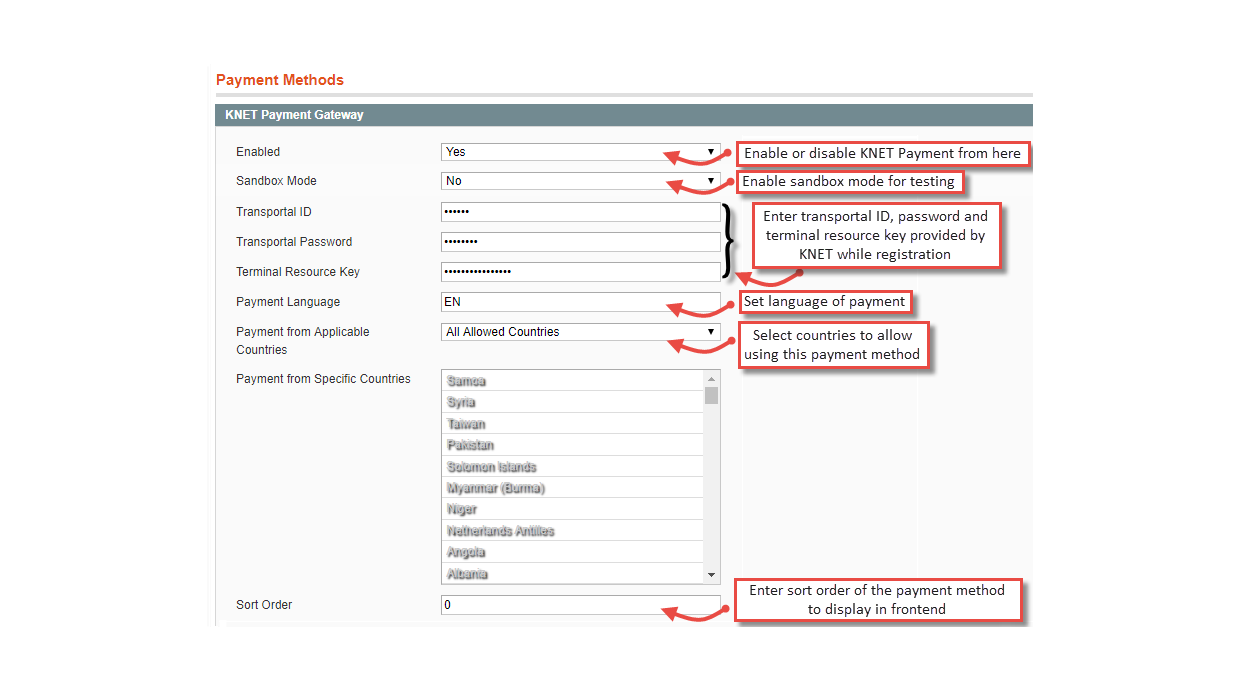This screenshot has height=690, width=1239.
Task: Select Samoa in the countries list
Action: click(573, 381)
